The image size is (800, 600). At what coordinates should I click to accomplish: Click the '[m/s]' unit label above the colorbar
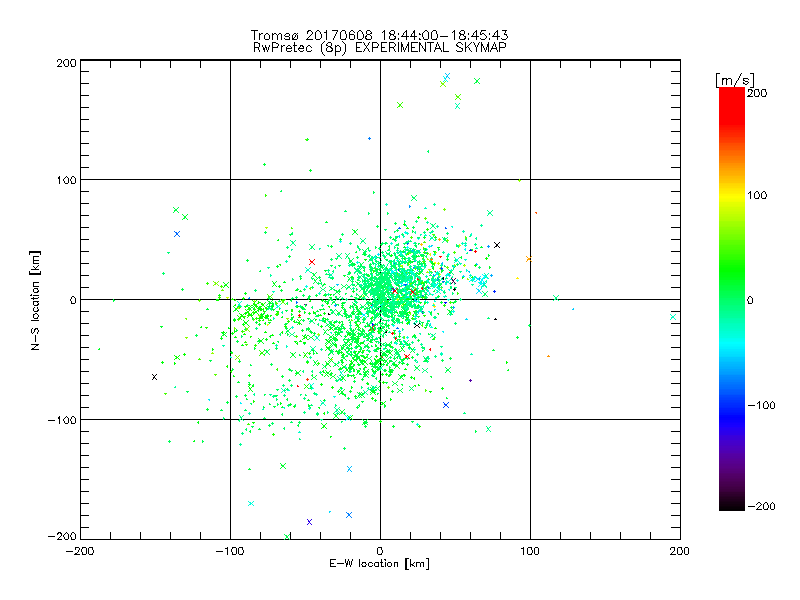pos(735,80)
